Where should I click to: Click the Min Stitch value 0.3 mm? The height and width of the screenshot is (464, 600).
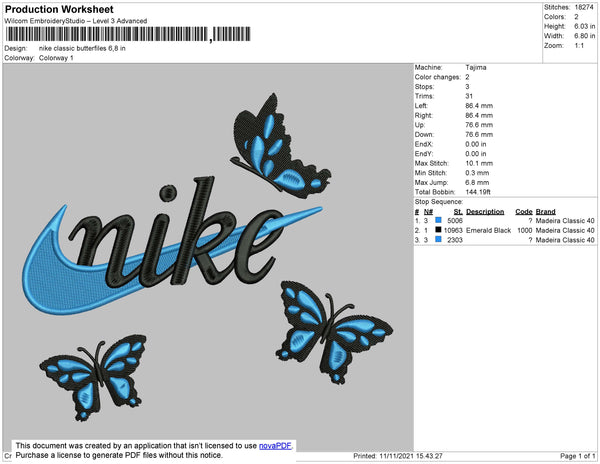coord(477,173)
